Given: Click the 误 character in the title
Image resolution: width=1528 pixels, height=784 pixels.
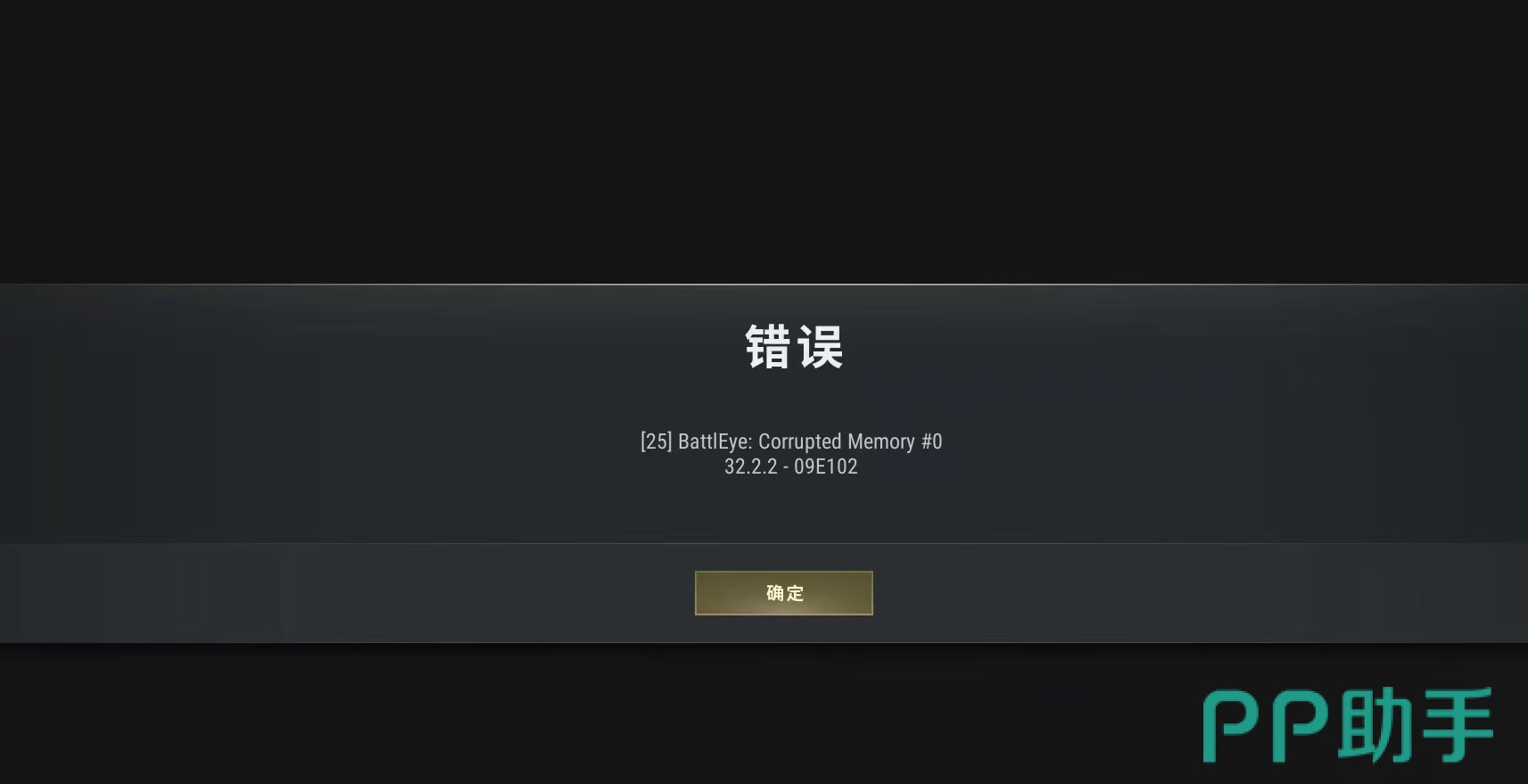Looking at the screenshot, I should pyautogui.click(x=821, y=347).
